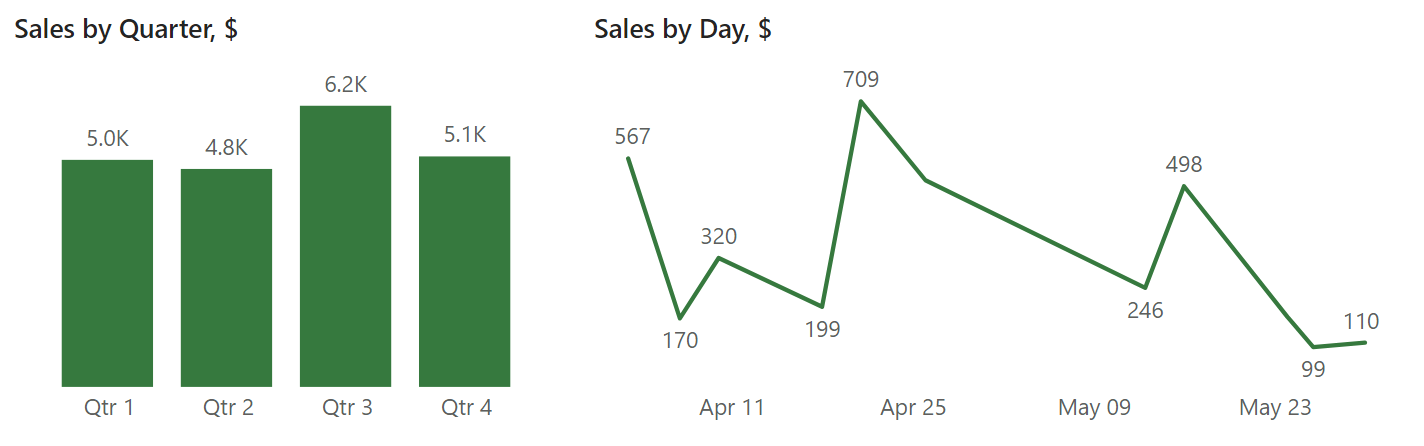This screenshot has width=1424, height=446.
Task: Click the 498 data label
Action: (1184, 165)
